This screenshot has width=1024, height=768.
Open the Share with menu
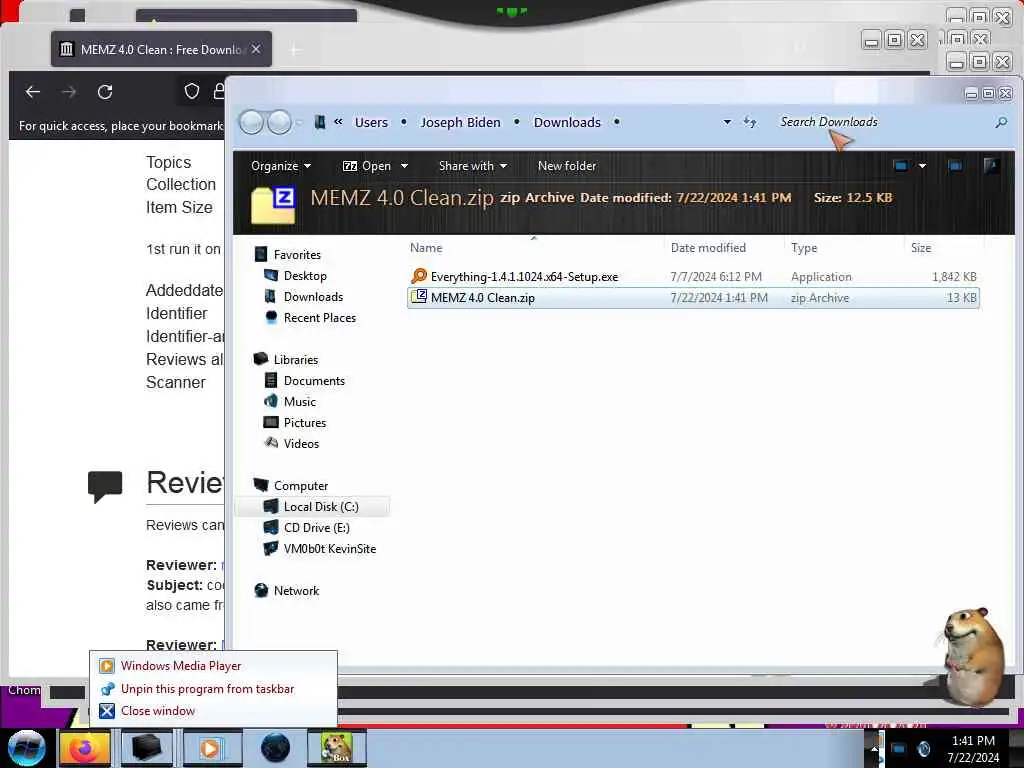[x=473, y=166]
